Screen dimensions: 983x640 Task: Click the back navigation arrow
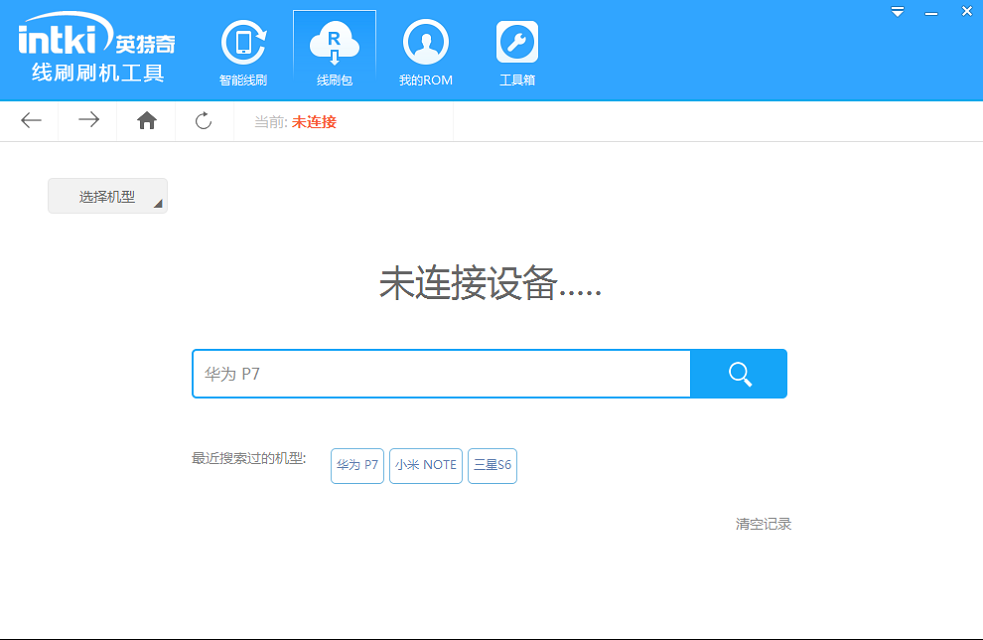[29, 120]
